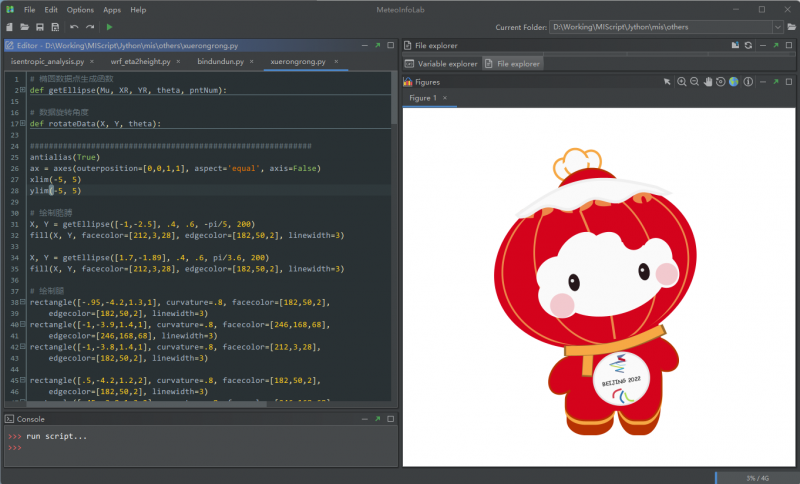Open the Current Folder dropdown

(777, 27)
